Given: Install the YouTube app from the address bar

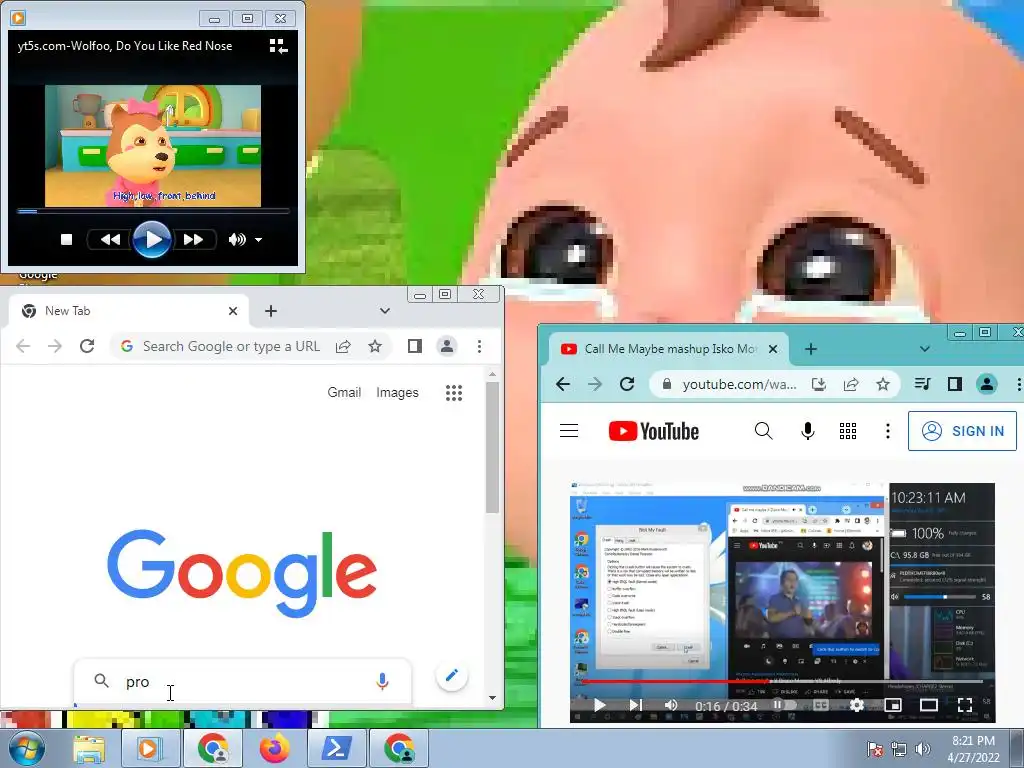Looking at the screenshot, I should (819, 384).
